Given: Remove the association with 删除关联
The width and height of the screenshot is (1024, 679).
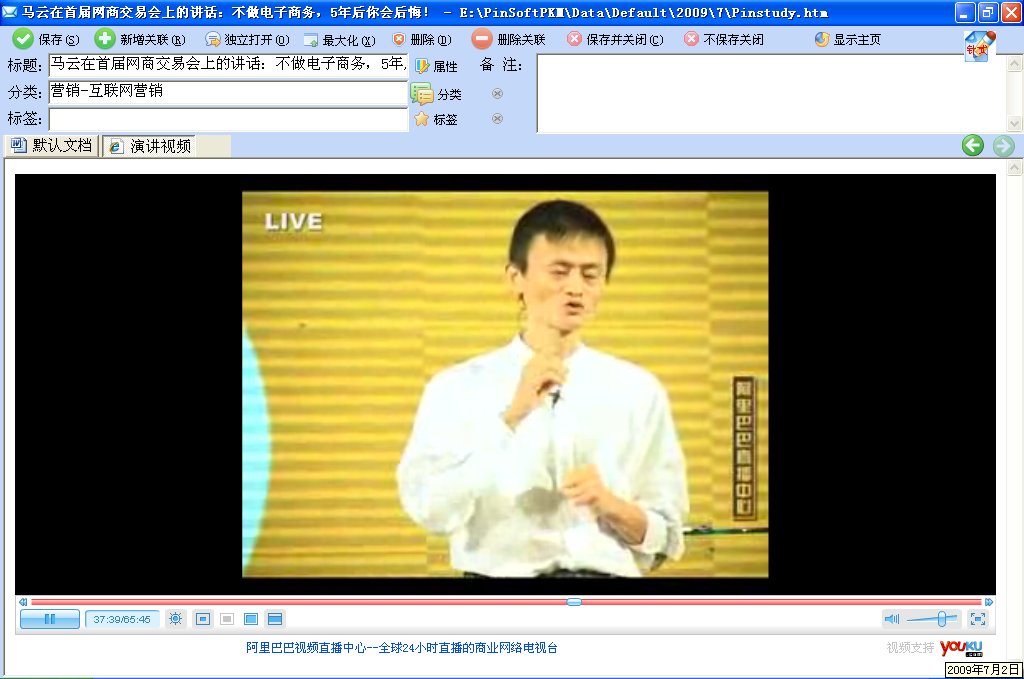Looking at the screenshot, I should tap(509, 40).
